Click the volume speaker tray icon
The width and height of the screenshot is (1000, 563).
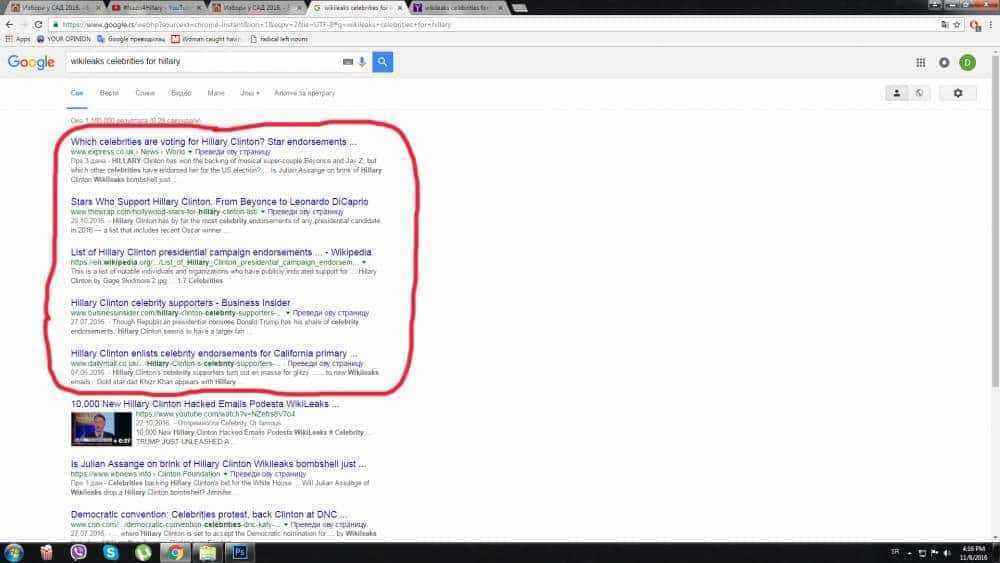pos(947,553)
